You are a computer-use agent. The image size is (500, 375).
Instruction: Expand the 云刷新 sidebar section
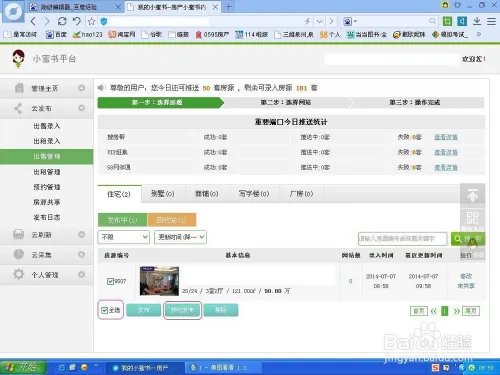[x=81, y=234]
